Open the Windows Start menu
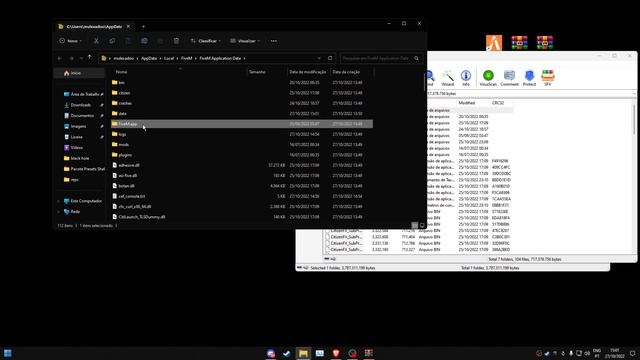 coord(8,353)
